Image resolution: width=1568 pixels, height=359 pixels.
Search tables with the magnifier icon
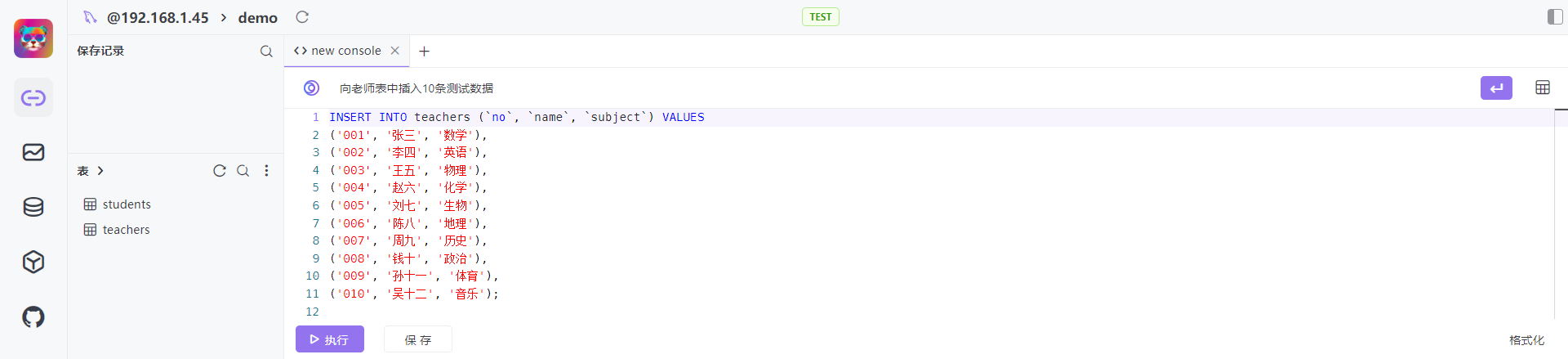coord(243,171)
